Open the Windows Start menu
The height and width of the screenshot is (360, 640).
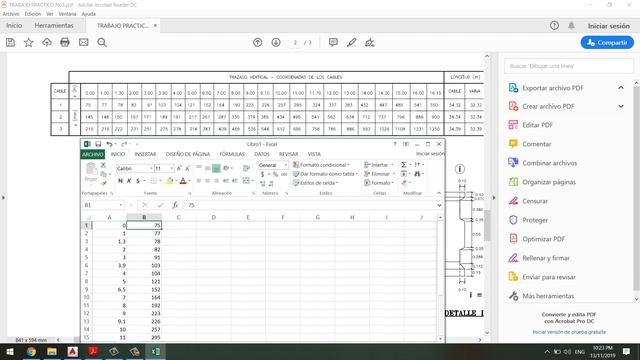[x=10, y=351]
